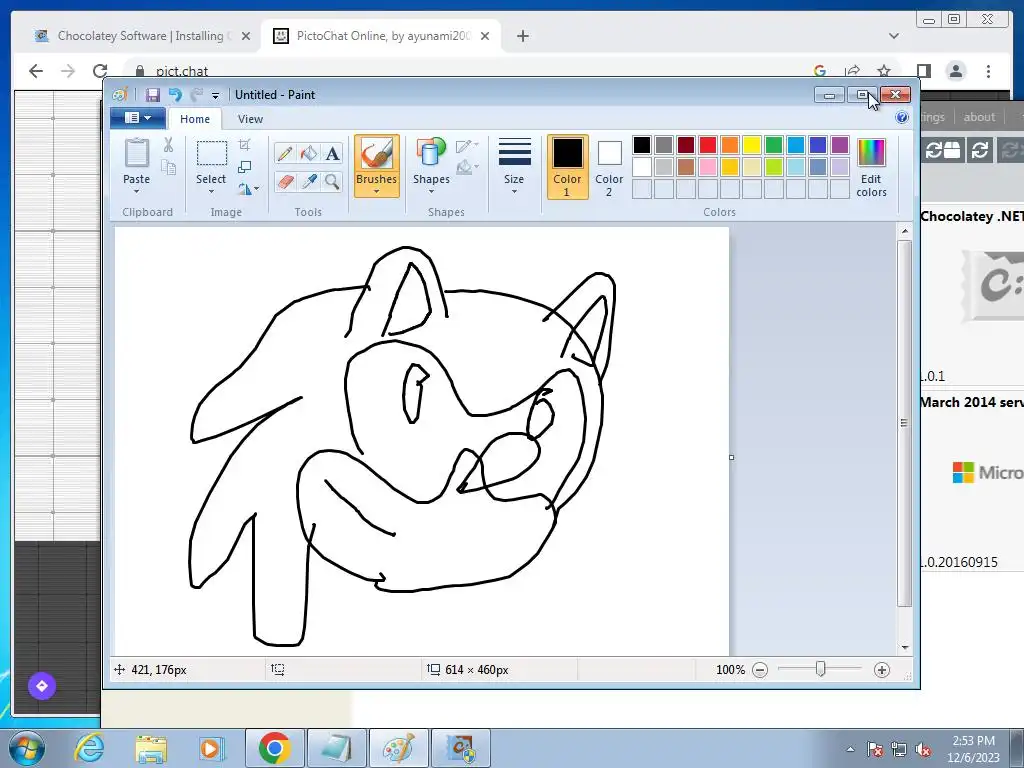Expand the Select options arrow

[211, 192]
